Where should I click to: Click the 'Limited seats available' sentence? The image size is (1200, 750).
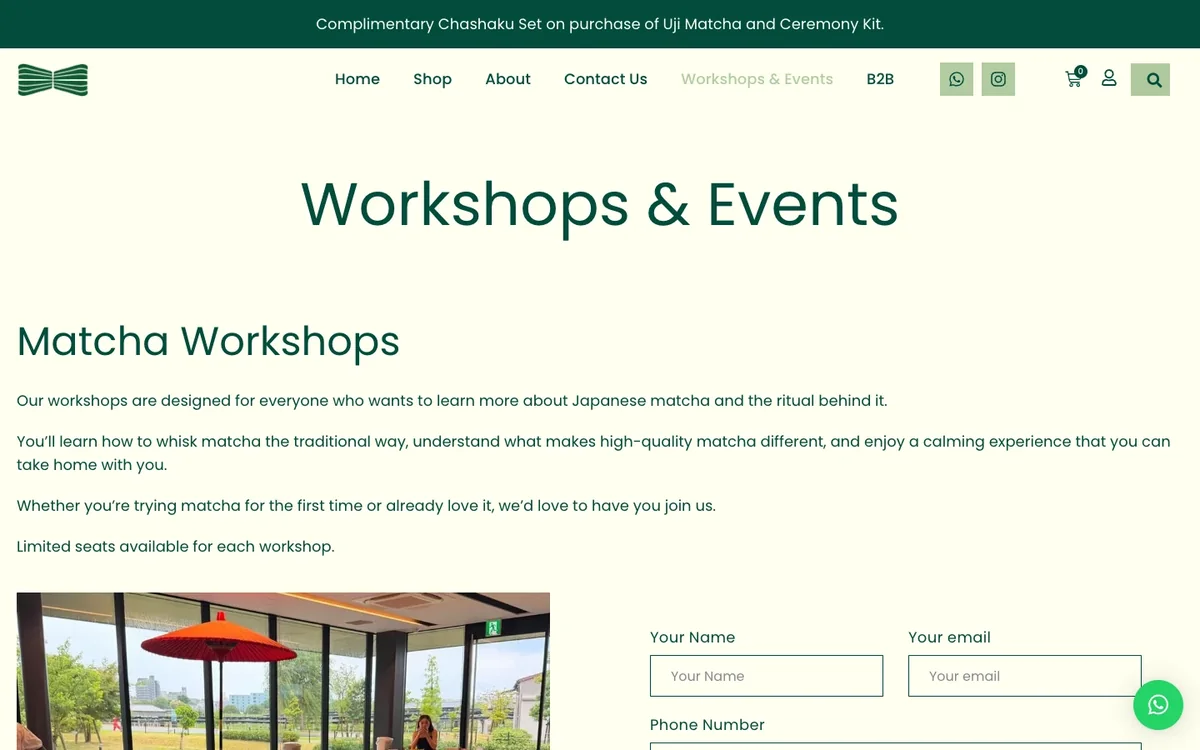[175, 546]
